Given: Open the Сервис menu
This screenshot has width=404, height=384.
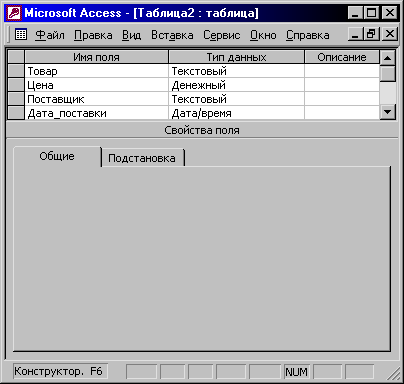Looking at the screenshot, I should (x=221, y=35).
